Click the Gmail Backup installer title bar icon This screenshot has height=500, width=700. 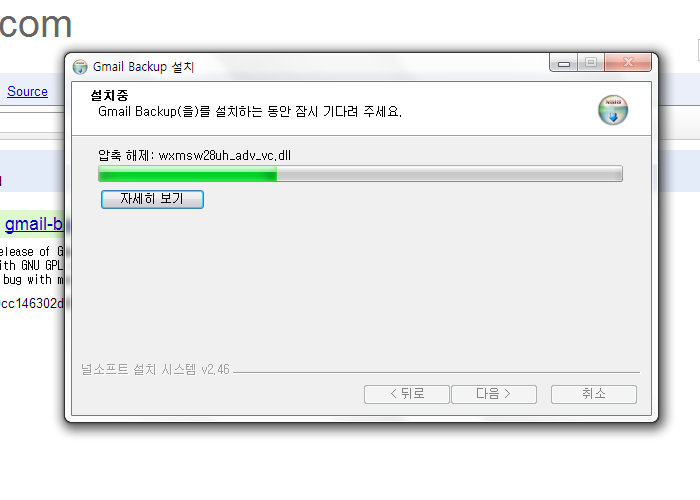tap(80, 67)
